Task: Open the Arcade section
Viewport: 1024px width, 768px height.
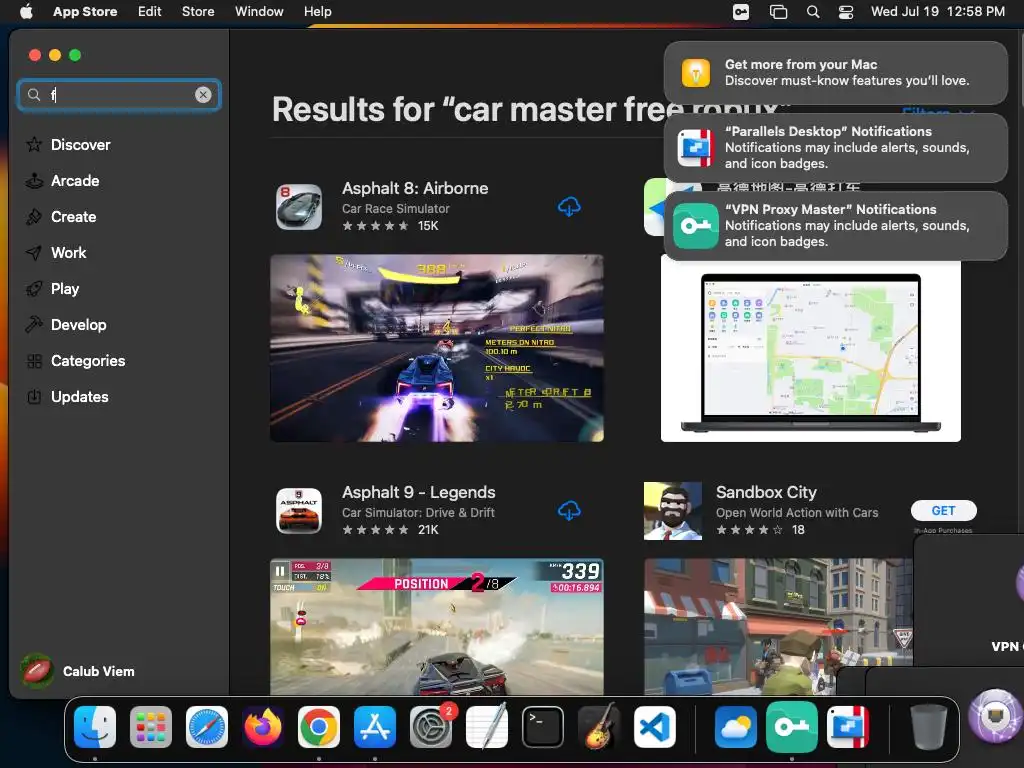Action: [x=63, y=181]
